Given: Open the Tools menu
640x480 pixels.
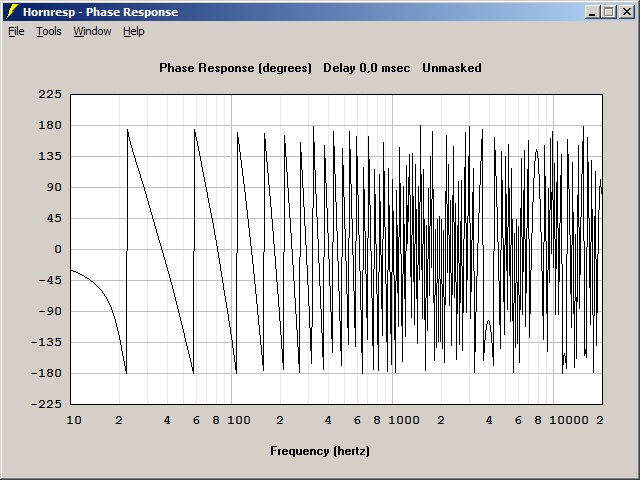Looking at the screenshot, I should click(49, 31).
